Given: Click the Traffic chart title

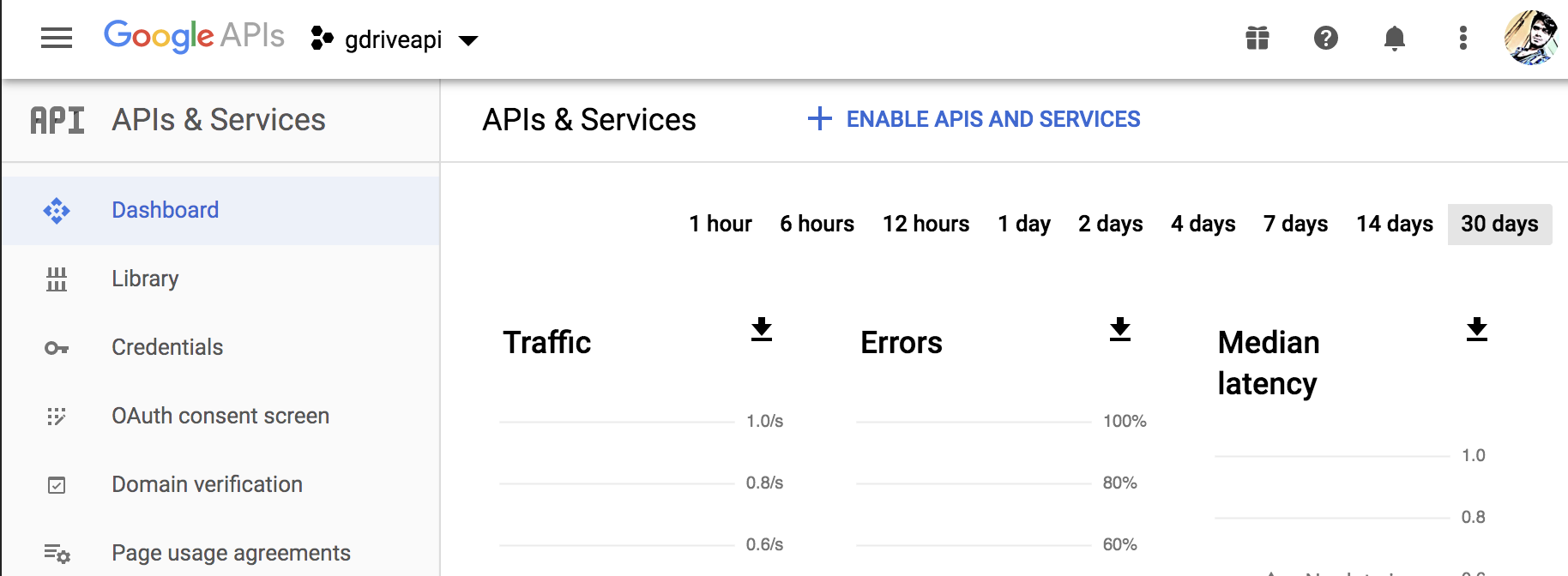Looking at the screenshot, I should (x=547, y=343).
